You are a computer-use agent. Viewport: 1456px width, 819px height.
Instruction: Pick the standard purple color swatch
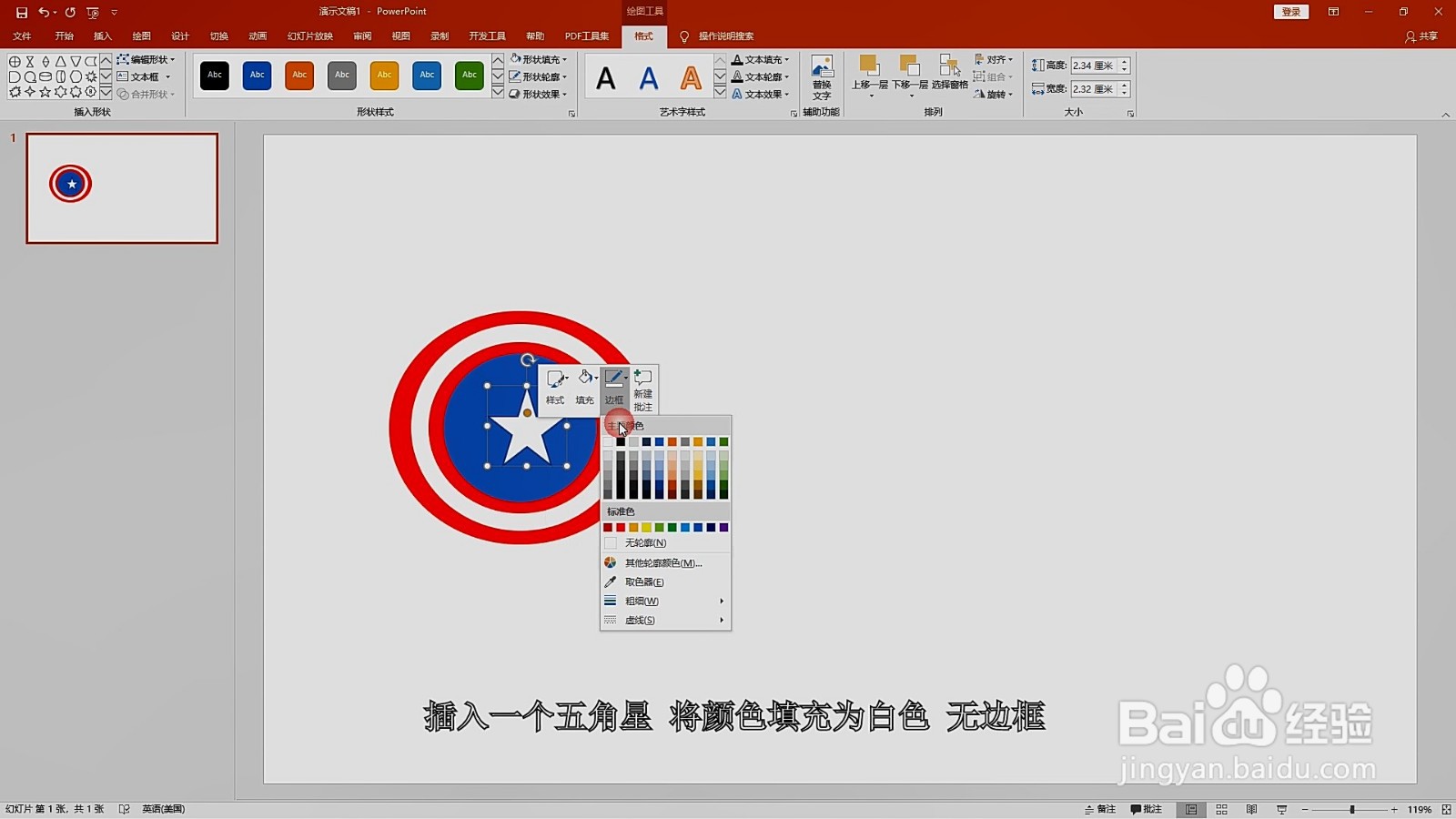[x=724, y=528]
